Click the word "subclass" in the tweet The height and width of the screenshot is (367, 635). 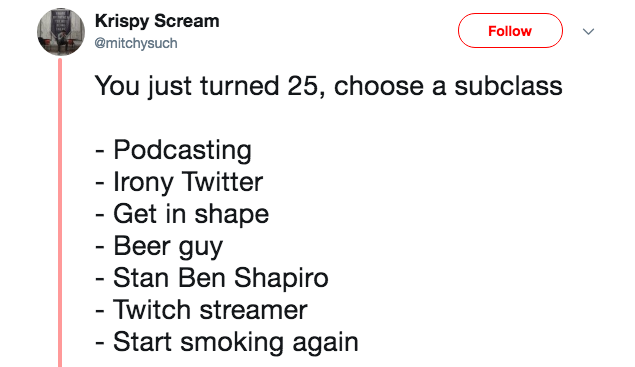508,86
